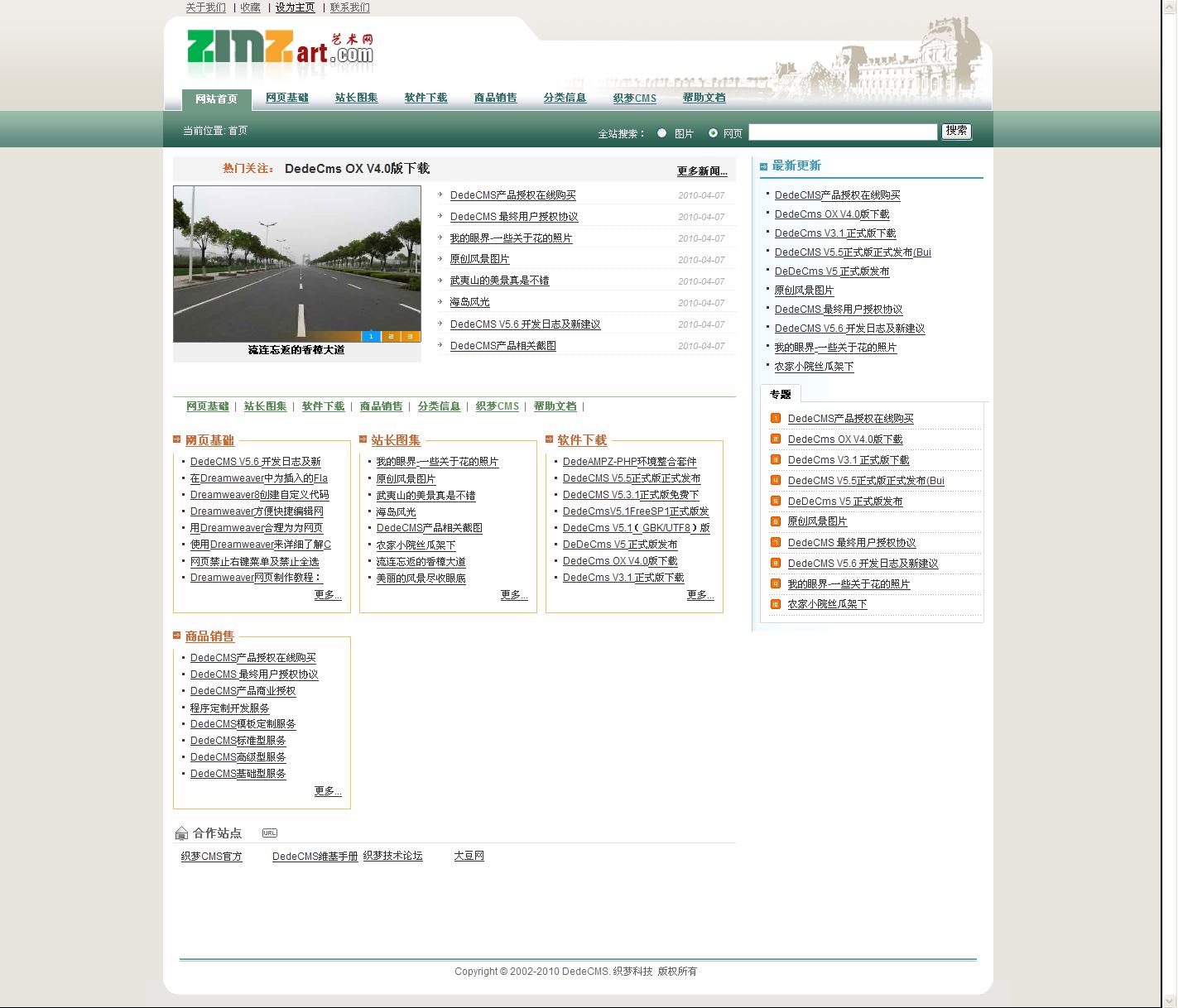Open 农家小院丝瓜架下 under 最新更新
Viewport: 1178px width, 1008px height.
click(x=814, y=367)
